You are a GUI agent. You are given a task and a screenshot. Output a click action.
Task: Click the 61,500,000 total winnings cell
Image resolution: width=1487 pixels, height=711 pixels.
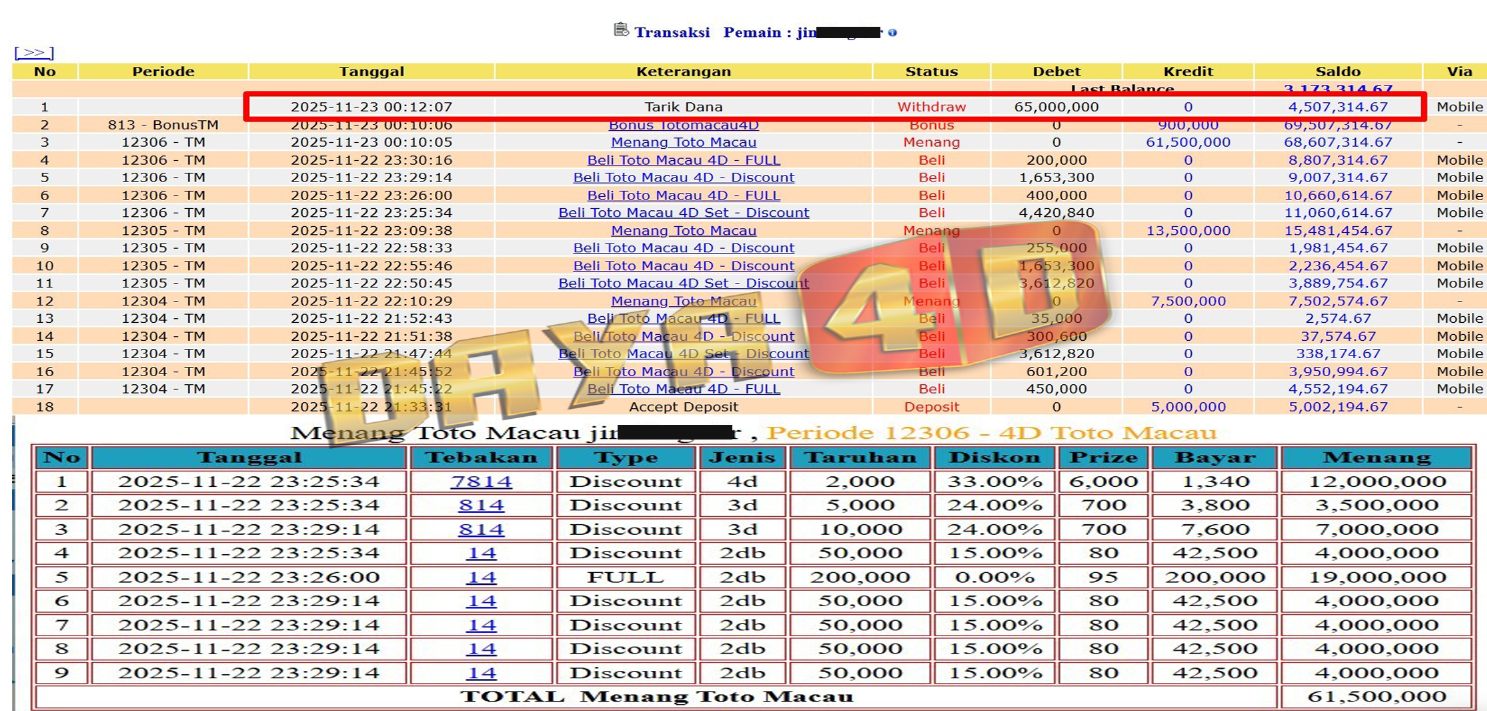pyautogui.click(x=1376, y=697)
